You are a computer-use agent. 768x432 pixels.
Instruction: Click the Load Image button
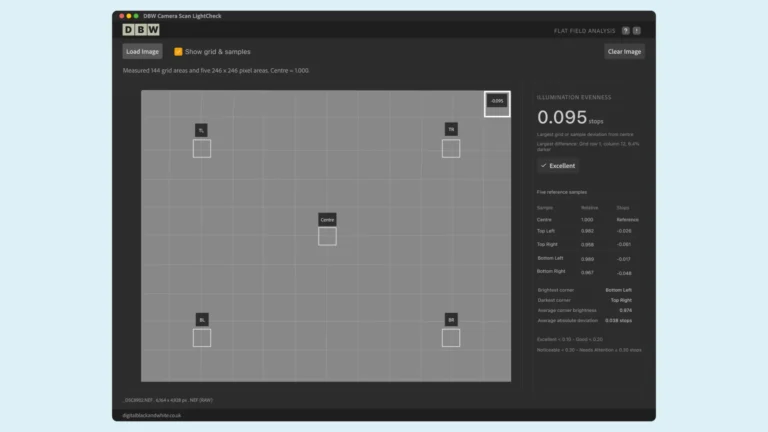tap(142, 51)
